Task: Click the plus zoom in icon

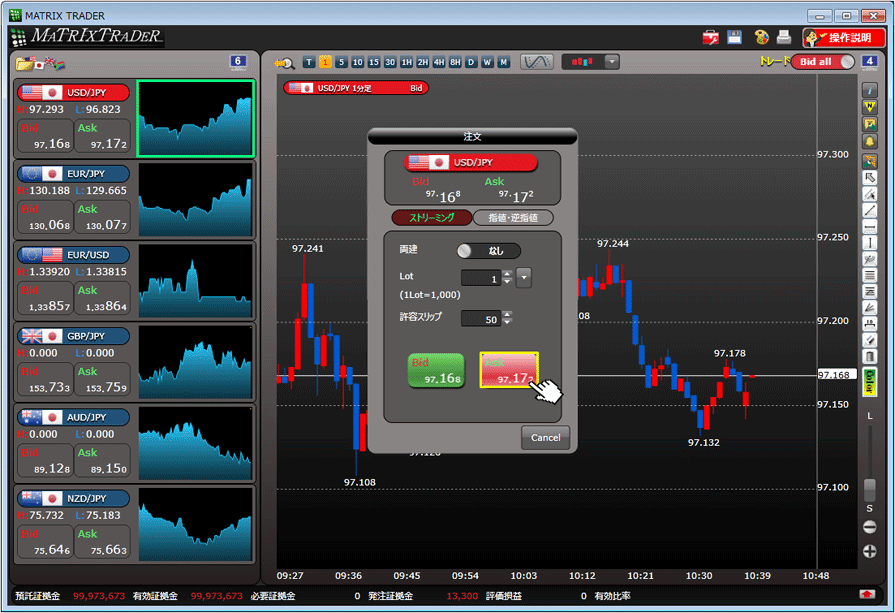Action: [x=869, y=551]
